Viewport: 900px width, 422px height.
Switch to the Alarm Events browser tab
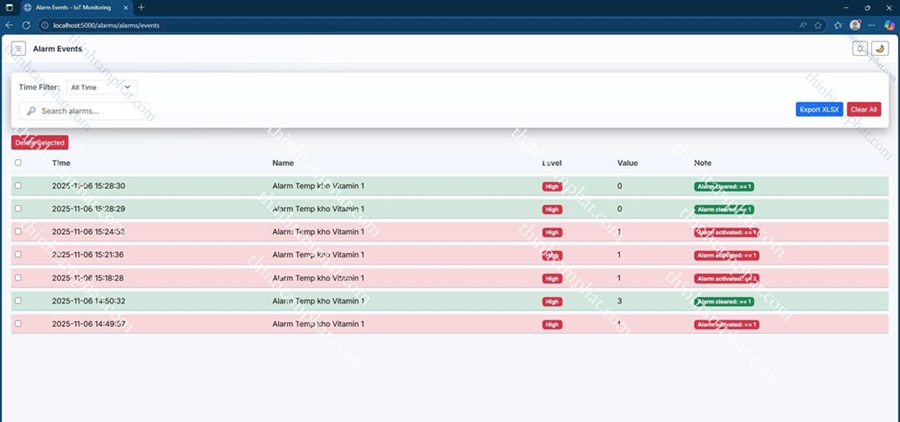75,7
